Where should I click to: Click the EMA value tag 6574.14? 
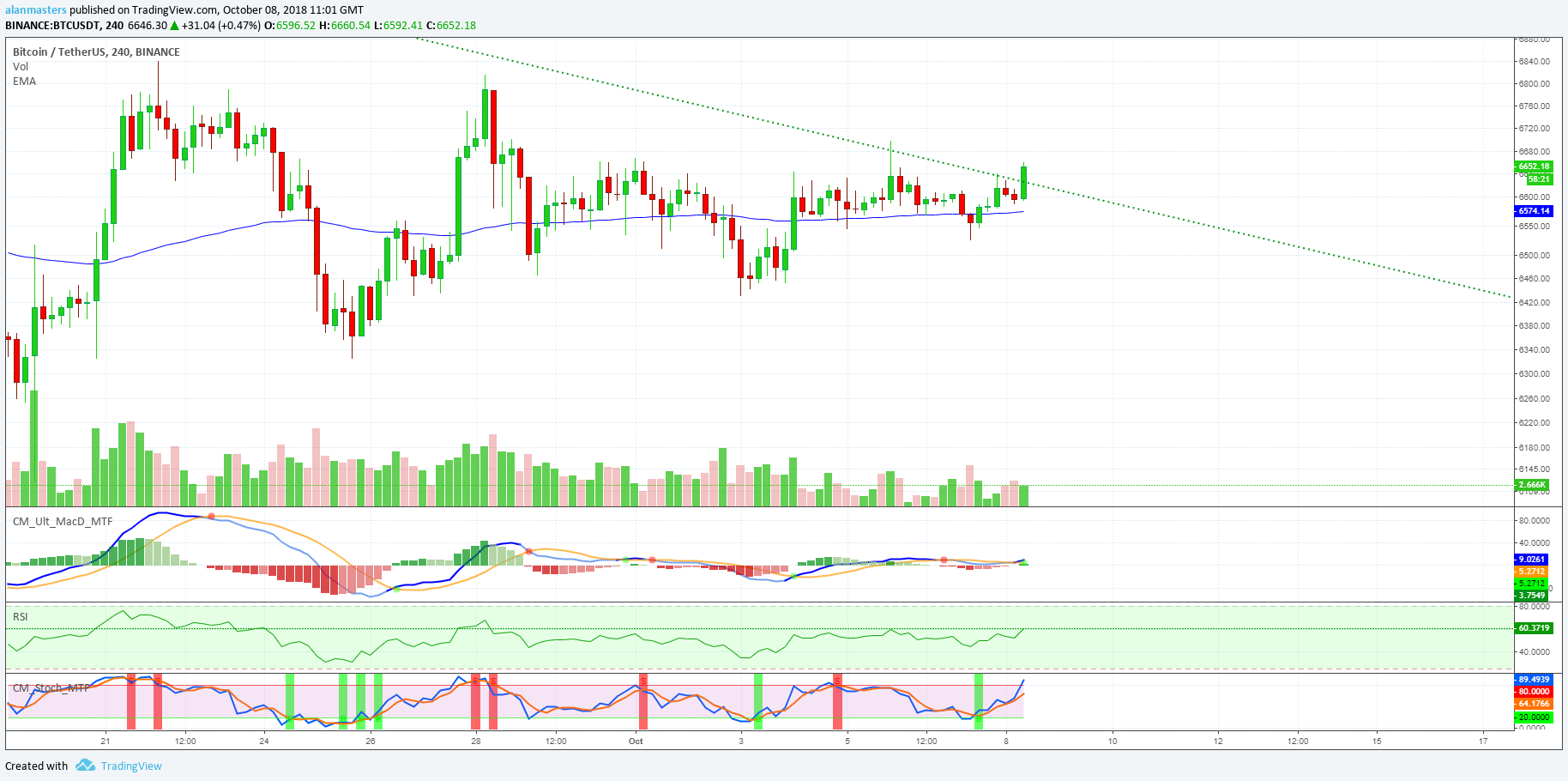tap(1534, 211)
